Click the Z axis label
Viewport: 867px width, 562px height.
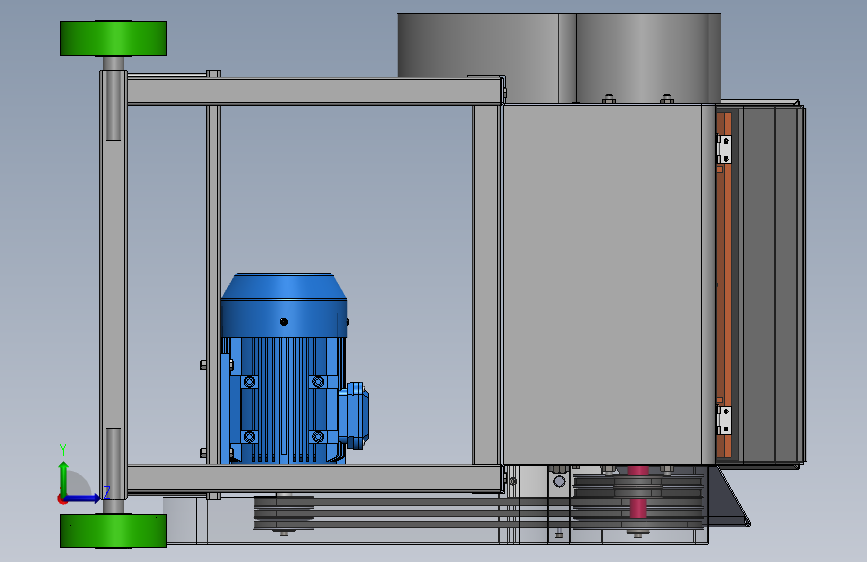[x=107, y=492]
